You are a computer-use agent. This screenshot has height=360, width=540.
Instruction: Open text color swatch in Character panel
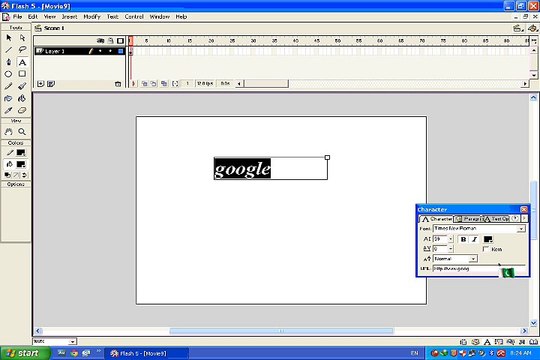[488, 239]
